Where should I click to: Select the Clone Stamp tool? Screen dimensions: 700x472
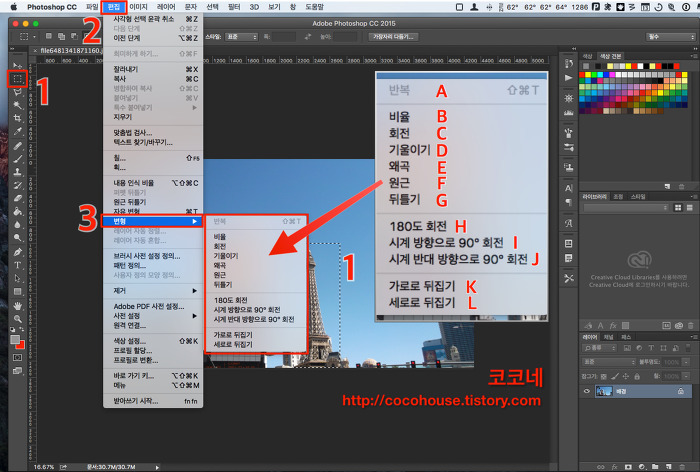[17, 171]
